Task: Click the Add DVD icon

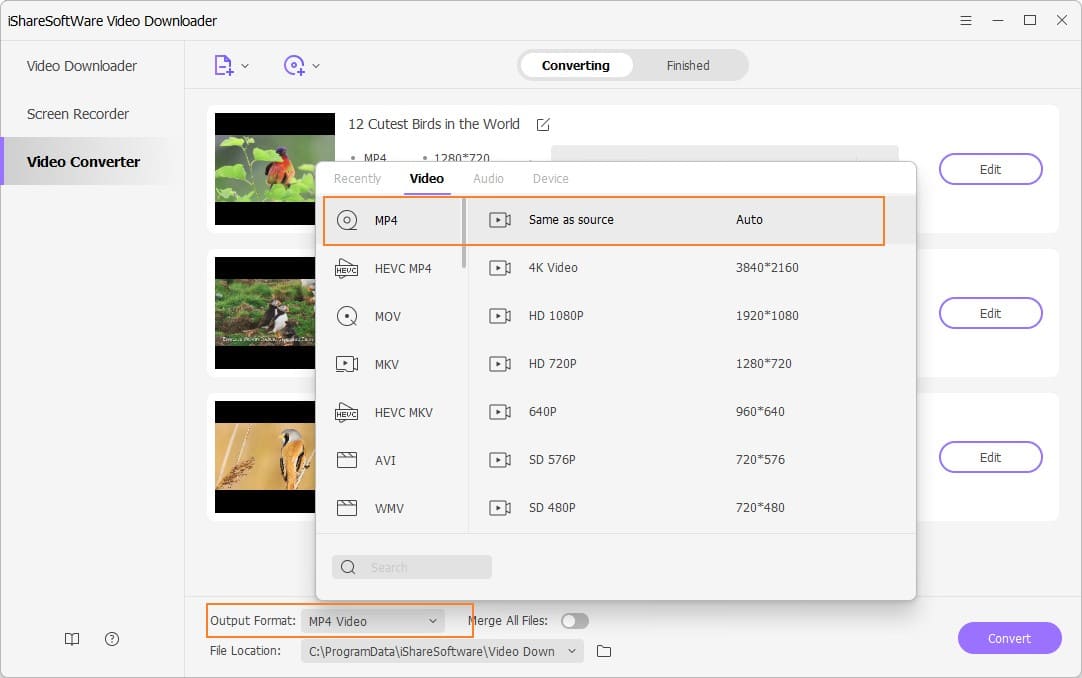Action: [x=296, y=64]
